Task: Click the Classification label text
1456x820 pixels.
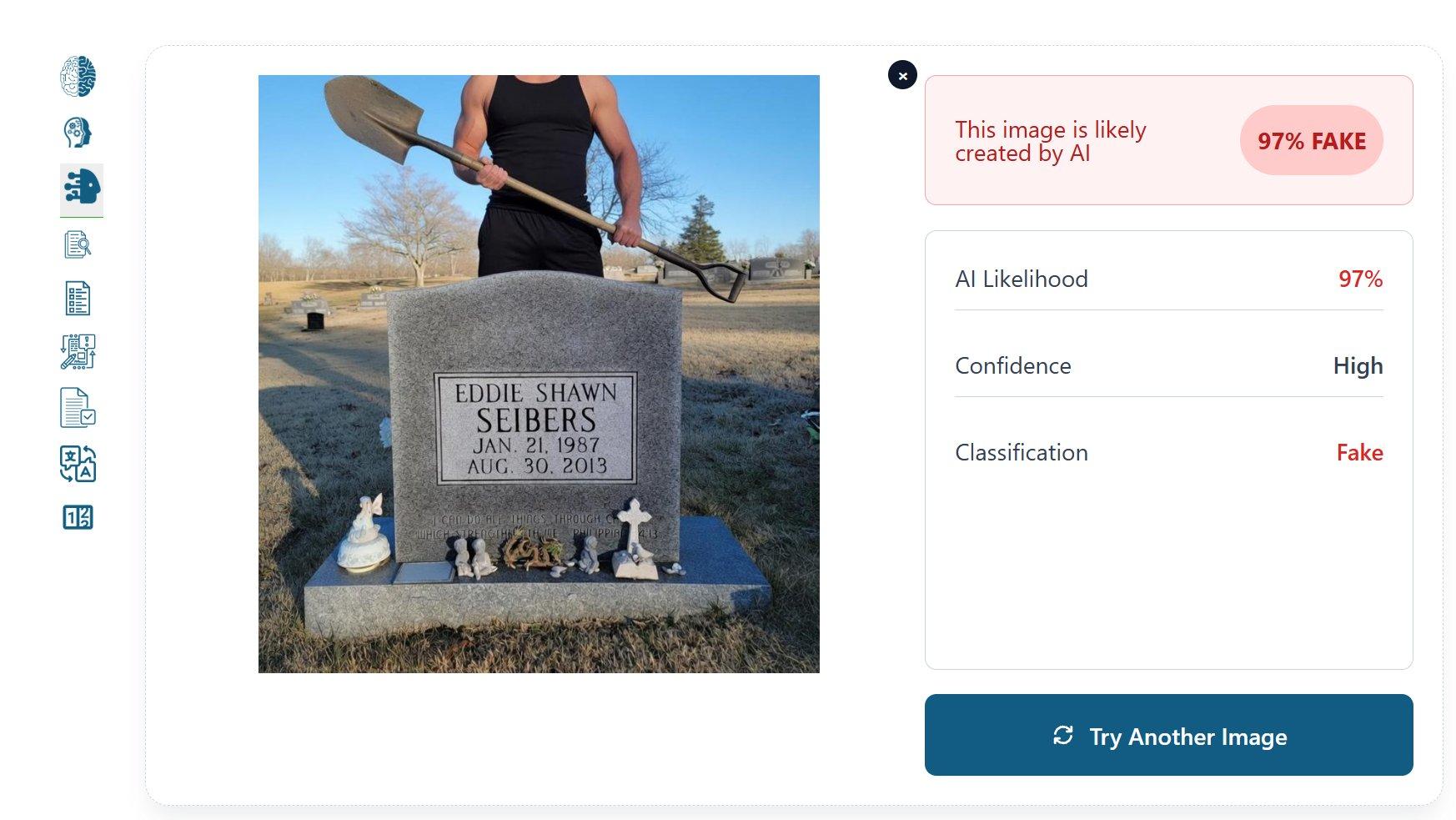Action: coord(1022,452)
